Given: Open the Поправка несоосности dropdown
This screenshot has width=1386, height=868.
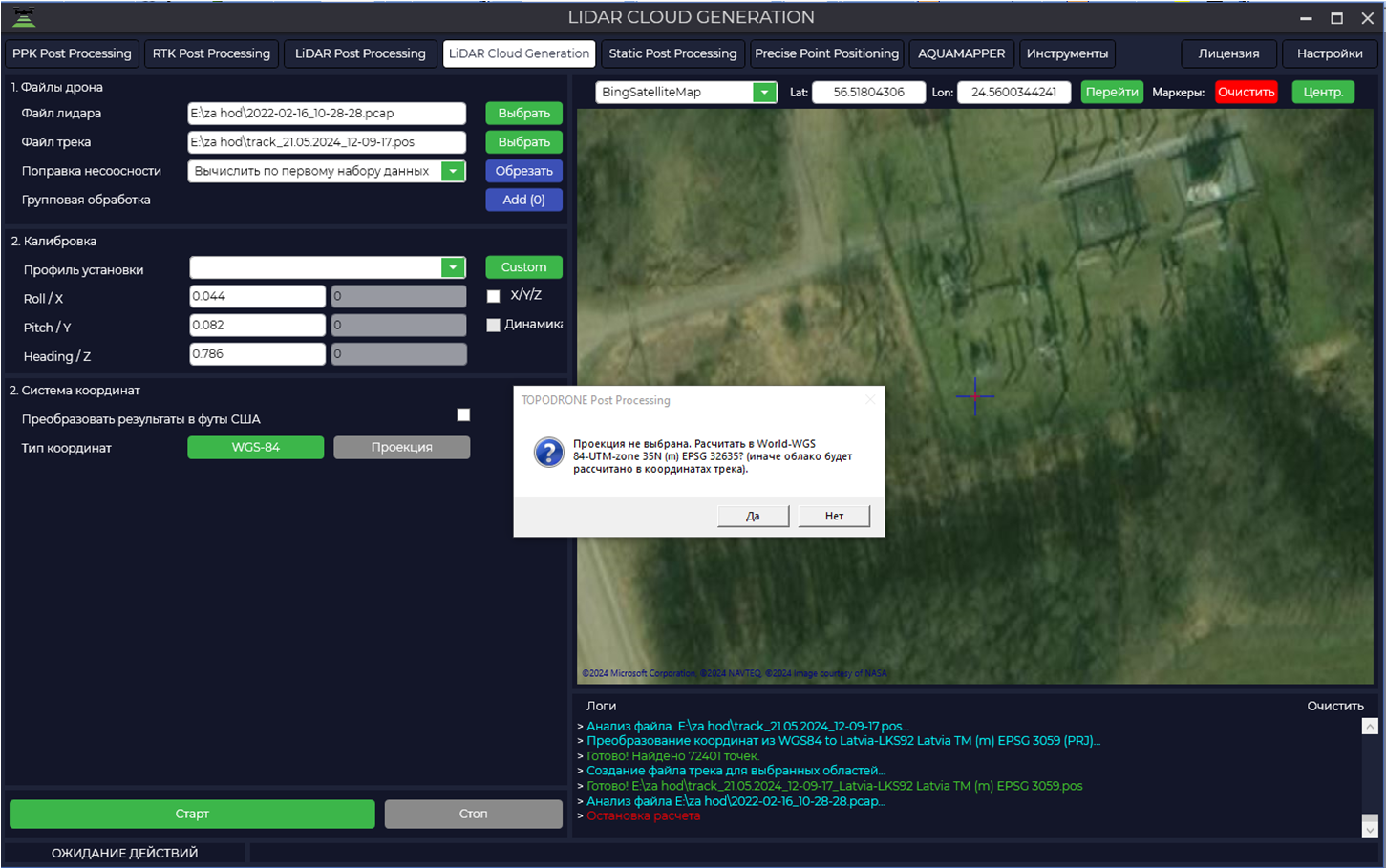Looking at the screenshot, I should [x=453, y=171].
